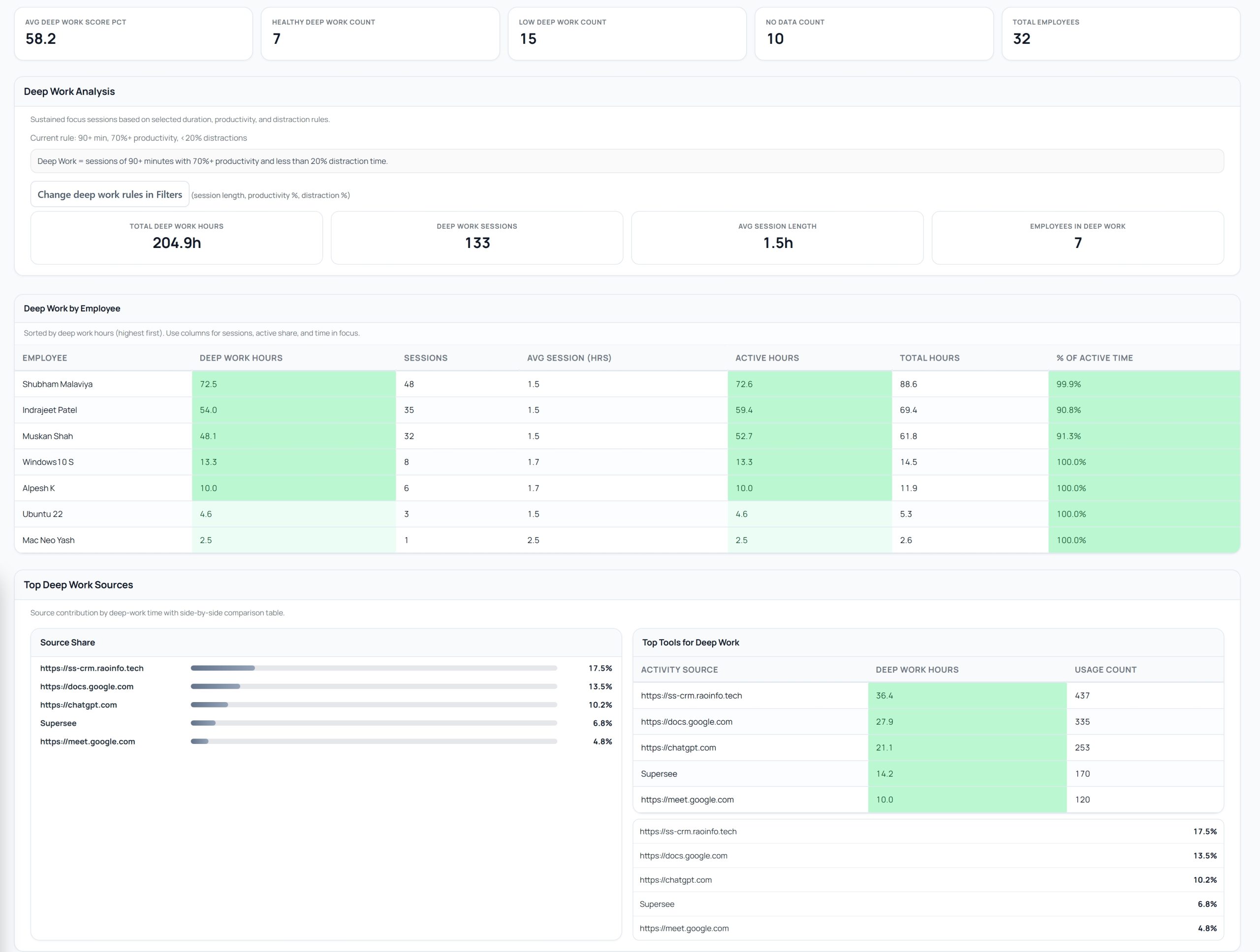
Task: Click Change deep work rules in Filters button
Action: [109, 194]
